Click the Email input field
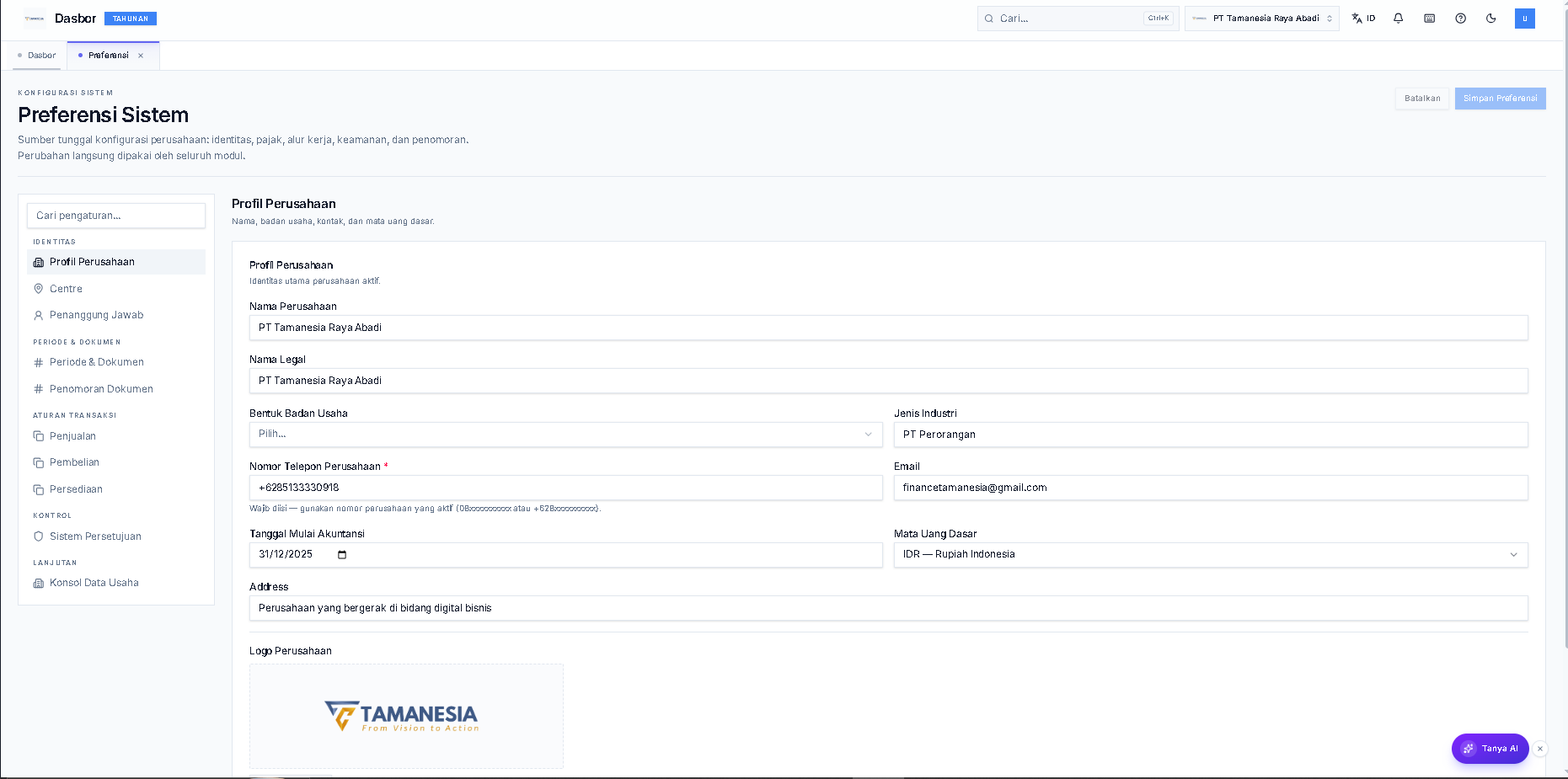 coord(1211,488)
